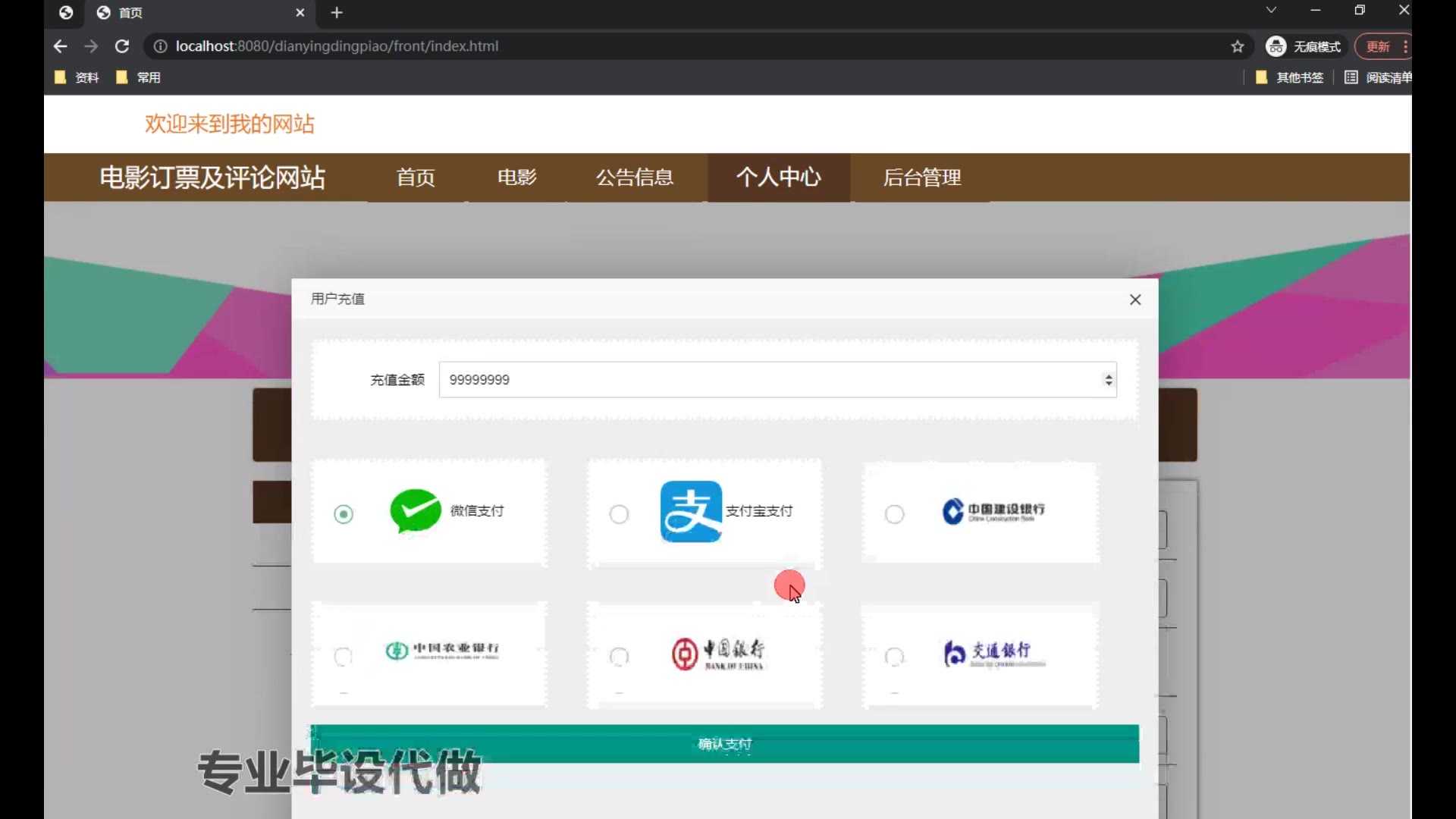Click the Agricultural Bank of China logo
This screenshot has height=819, width=1456.
pyautogui.click(x=442, y=651)
